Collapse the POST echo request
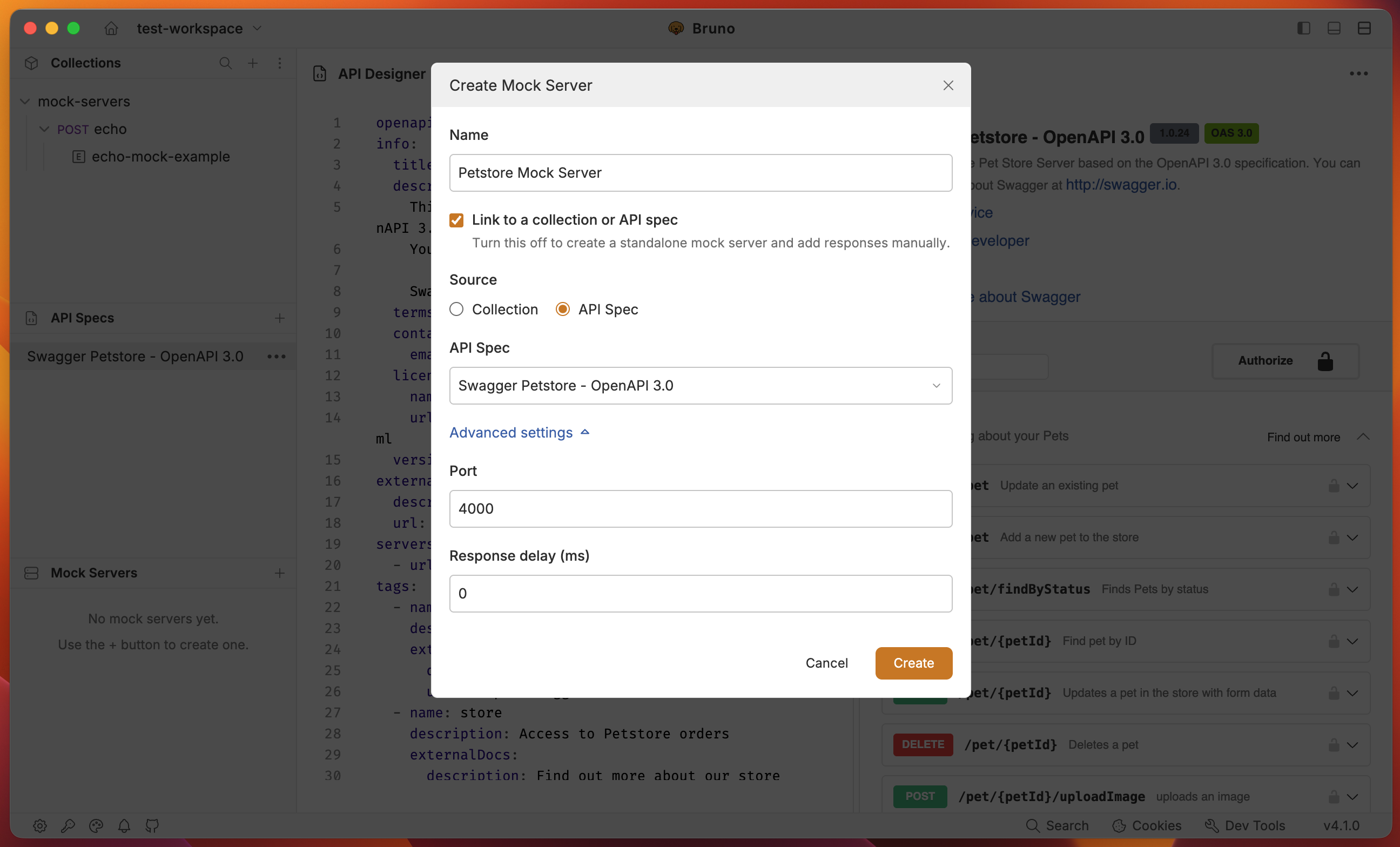The height and width of the screenshot is (847, 1400). tap(44, 129)
